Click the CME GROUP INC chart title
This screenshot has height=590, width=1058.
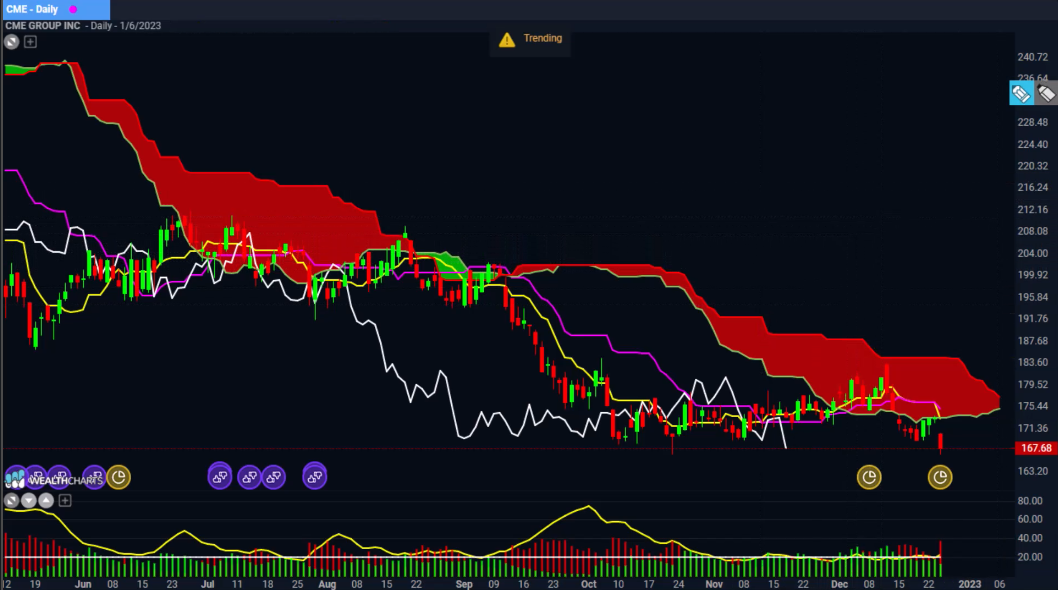43,26
